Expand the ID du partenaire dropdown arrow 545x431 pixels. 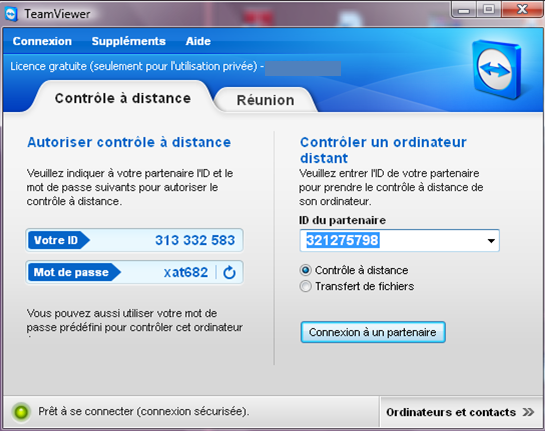point(491,241)
